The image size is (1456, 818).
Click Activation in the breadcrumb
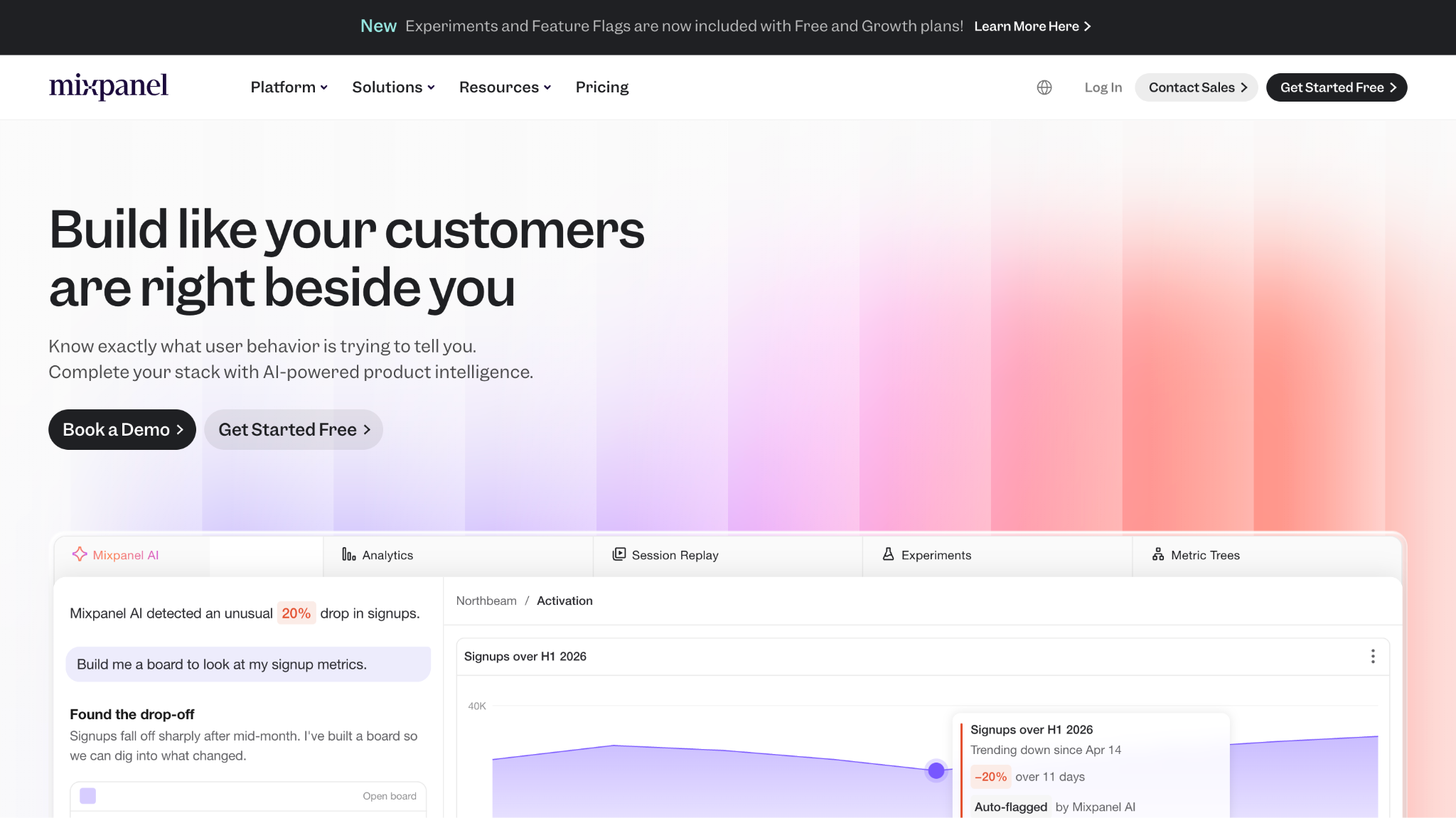point(564,601)
